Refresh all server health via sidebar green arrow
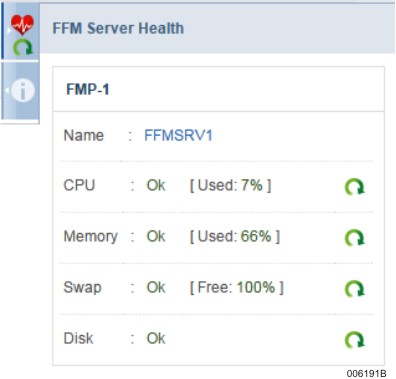The image size is (396, 379). [x=23, y=47]
